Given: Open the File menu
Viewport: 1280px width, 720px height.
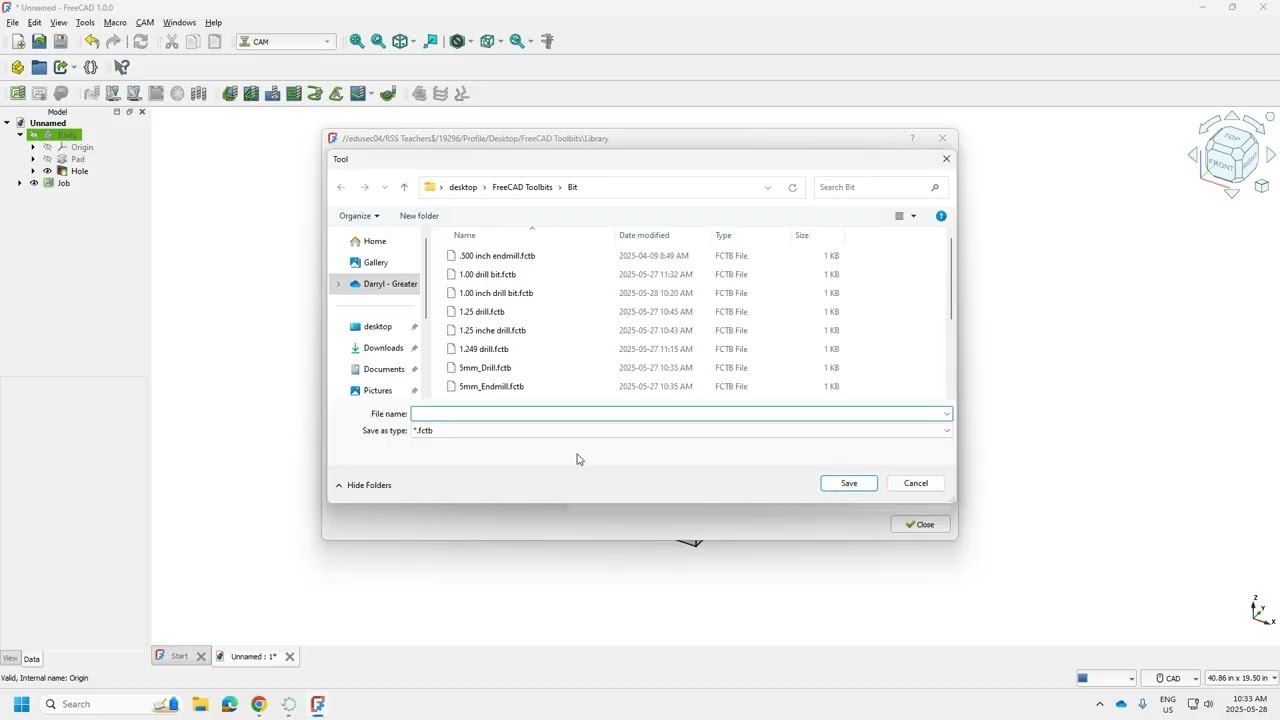Looking at the screenshot, I should (13, 22).
